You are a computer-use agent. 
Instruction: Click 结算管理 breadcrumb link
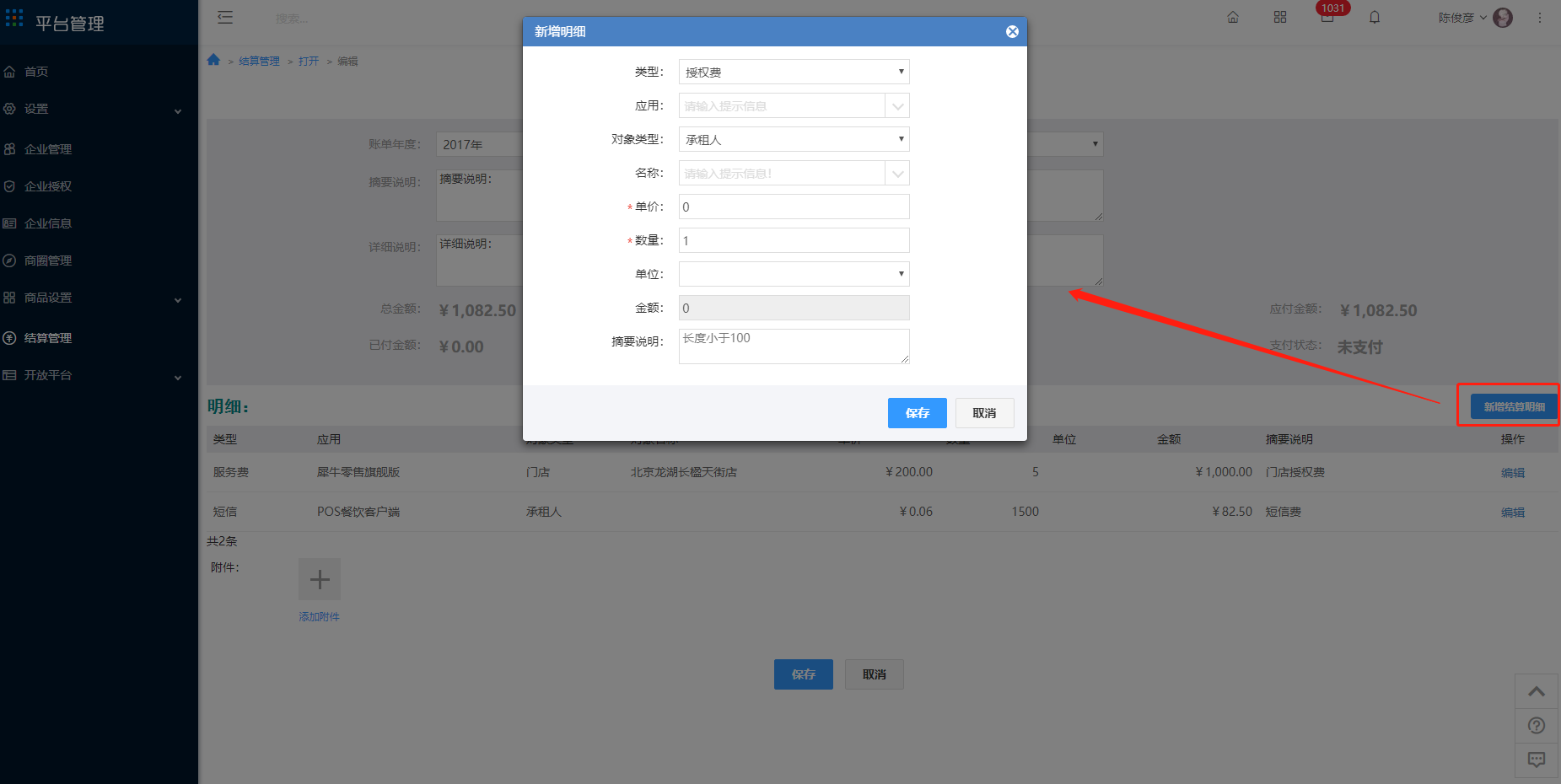click(x=259, y=62)
